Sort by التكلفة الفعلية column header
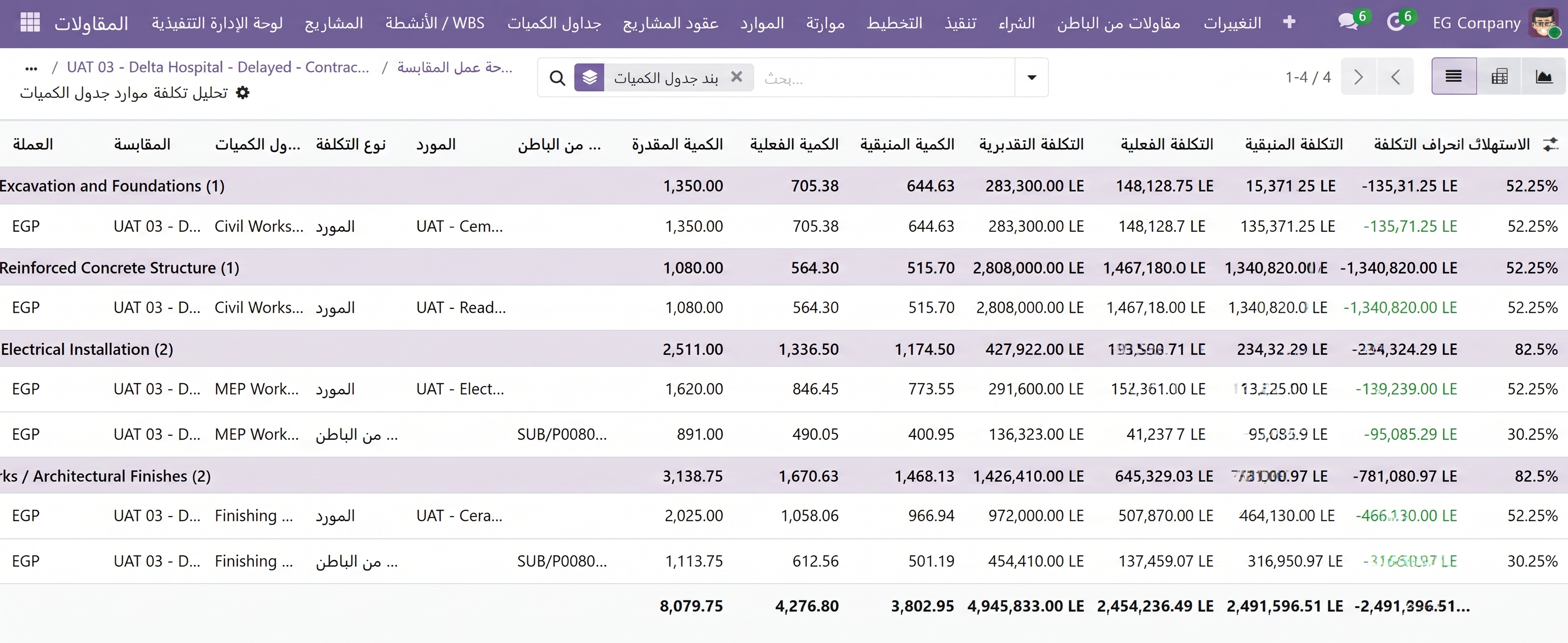Screen dimensions: 1568x643 click(1167, 144)
